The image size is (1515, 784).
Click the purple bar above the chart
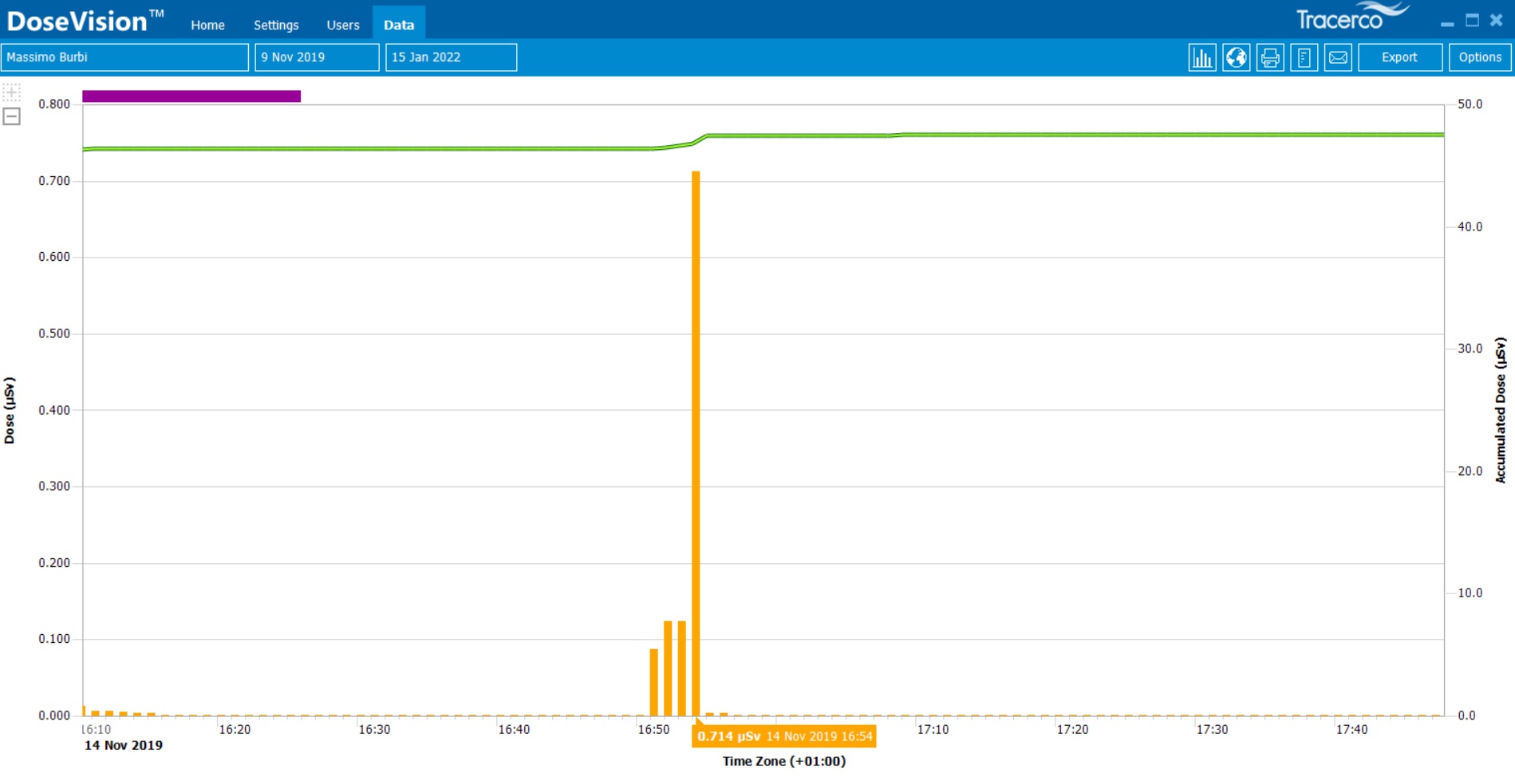(x=191, y=97)
